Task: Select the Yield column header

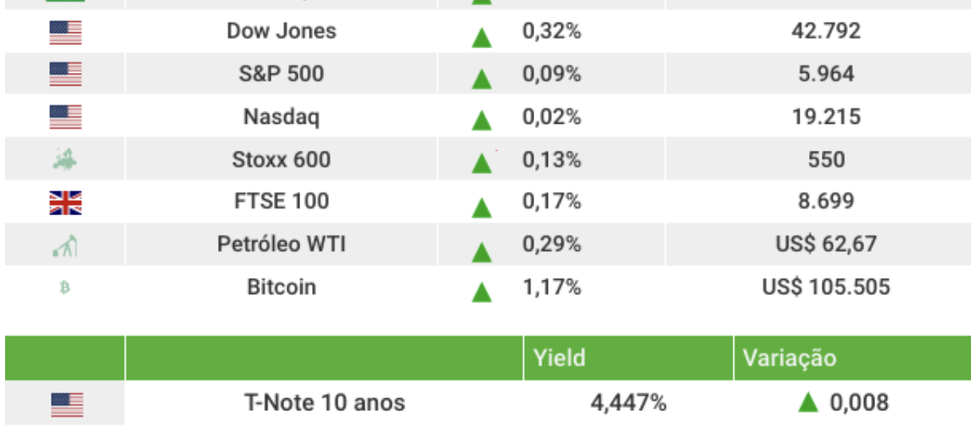Action: 559,358
